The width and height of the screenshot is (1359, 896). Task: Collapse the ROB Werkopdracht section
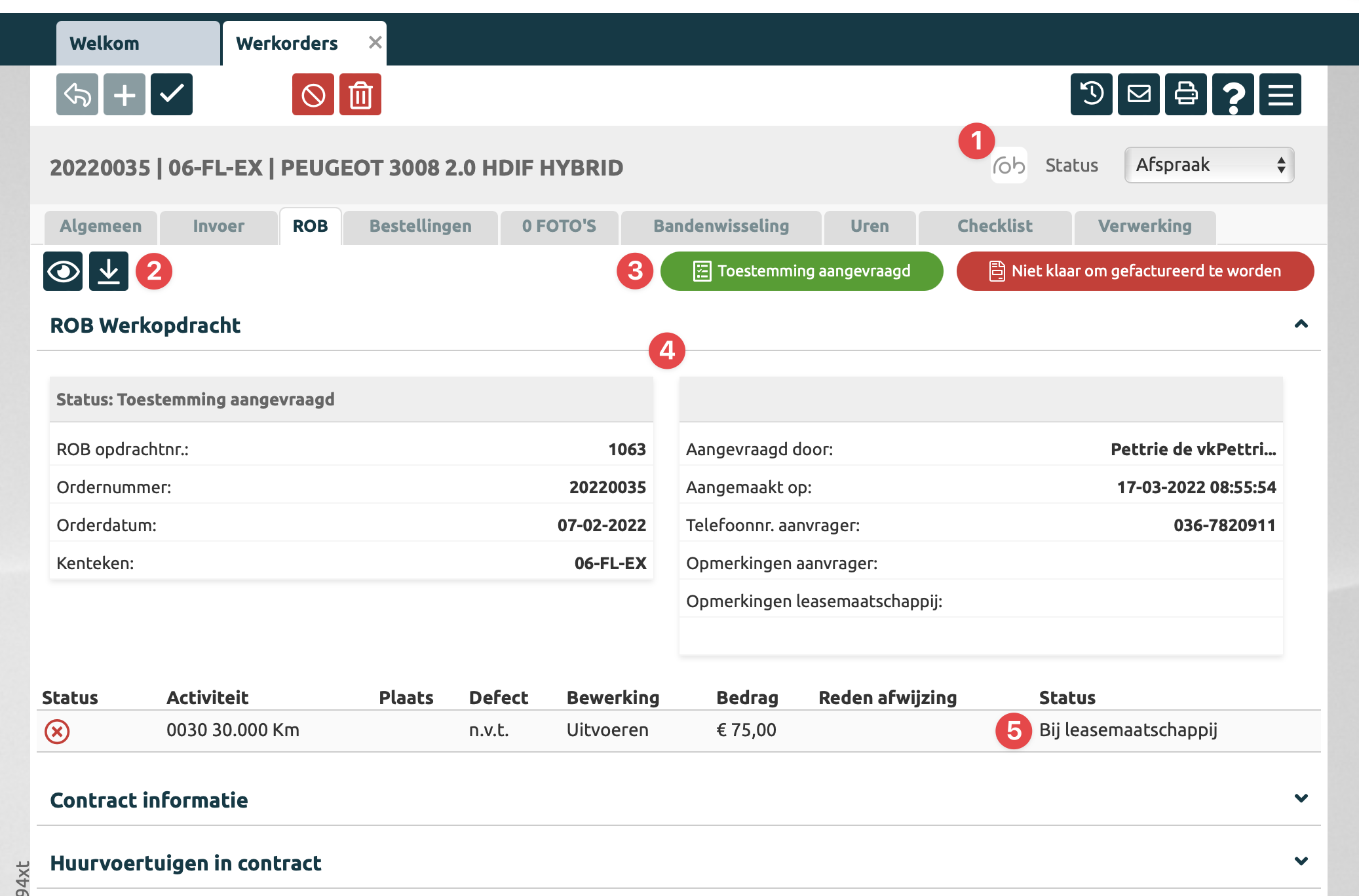click(x=1301, y=325)
